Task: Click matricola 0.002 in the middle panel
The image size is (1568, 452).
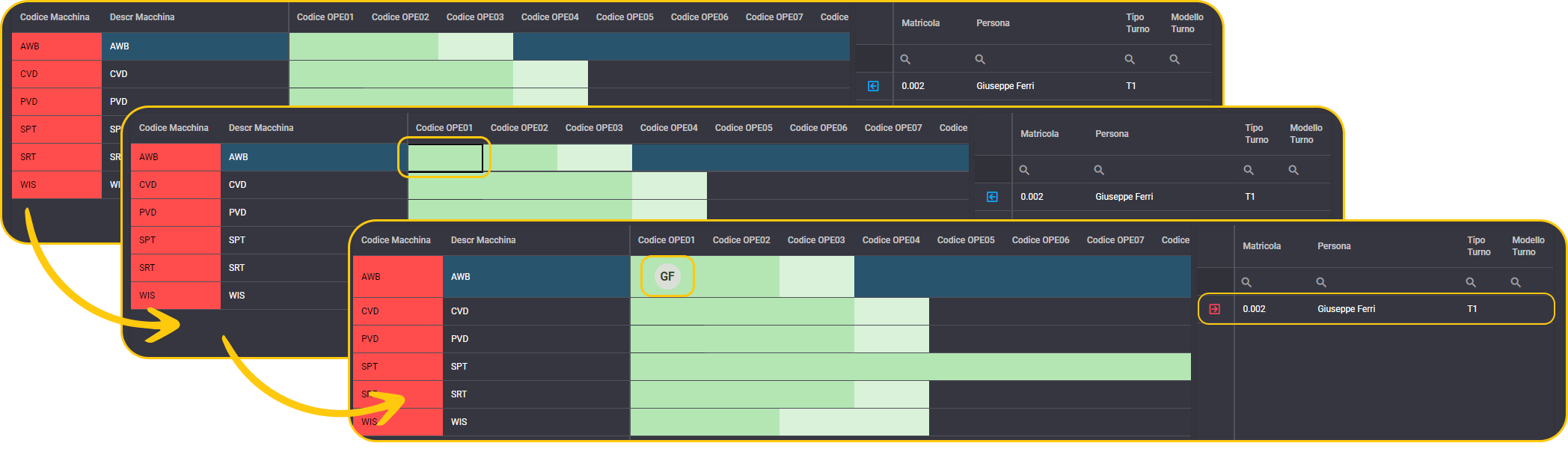Action: 1032,197
